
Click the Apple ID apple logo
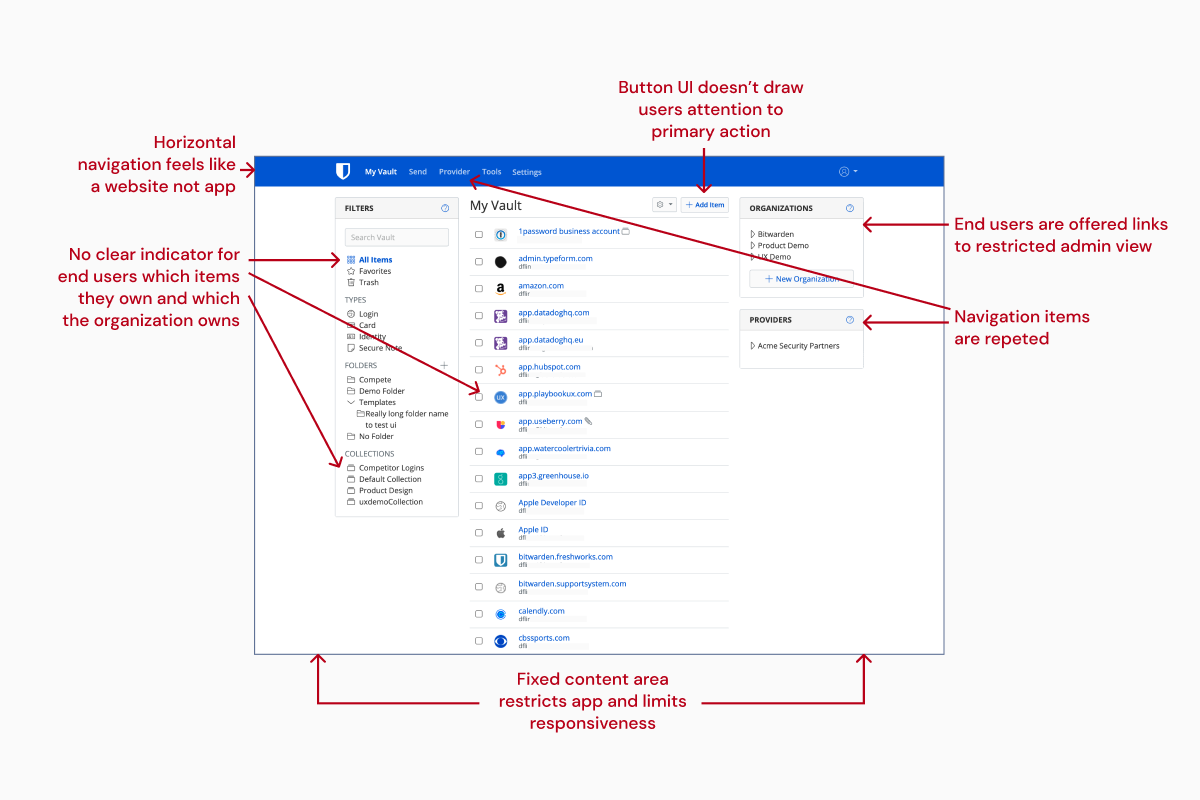501,533
